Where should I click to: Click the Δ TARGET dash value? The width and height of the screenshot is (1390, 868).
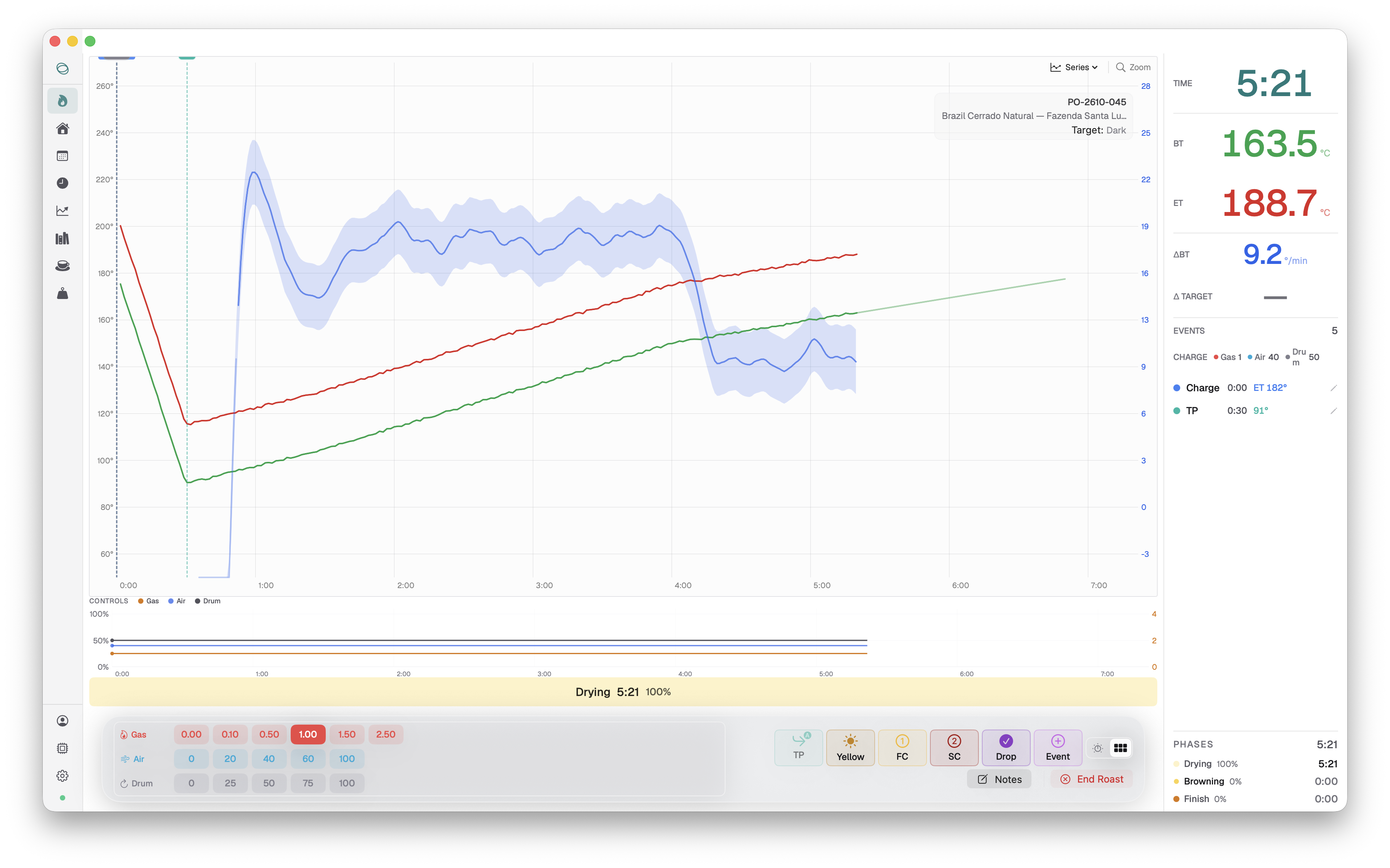click(1275, 297)
